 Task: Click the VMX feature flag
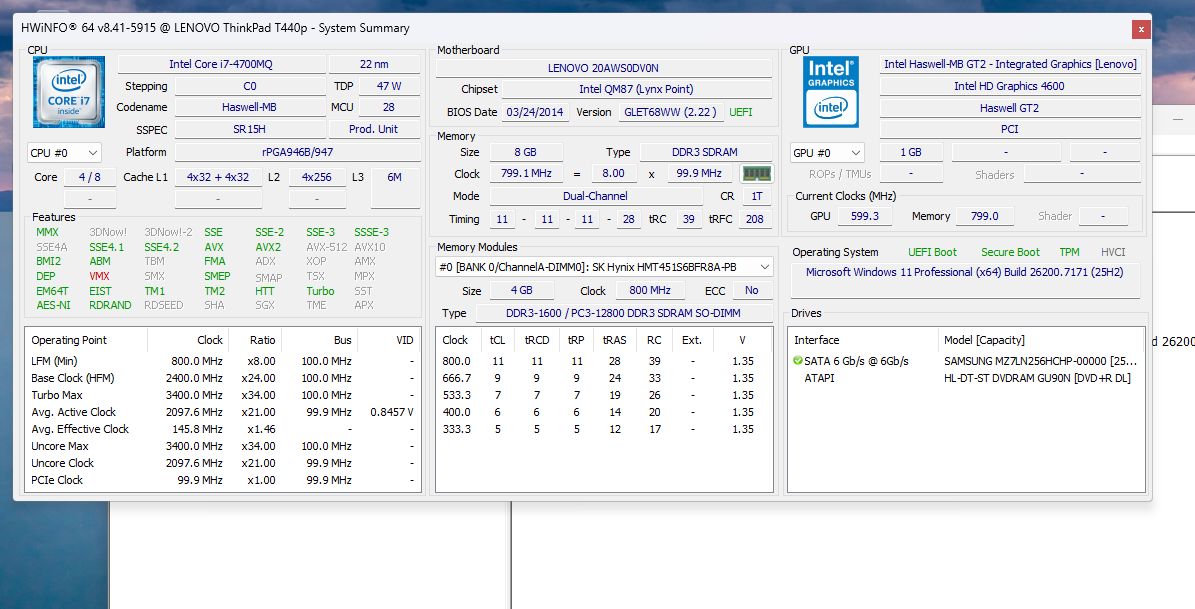point(100,276)
